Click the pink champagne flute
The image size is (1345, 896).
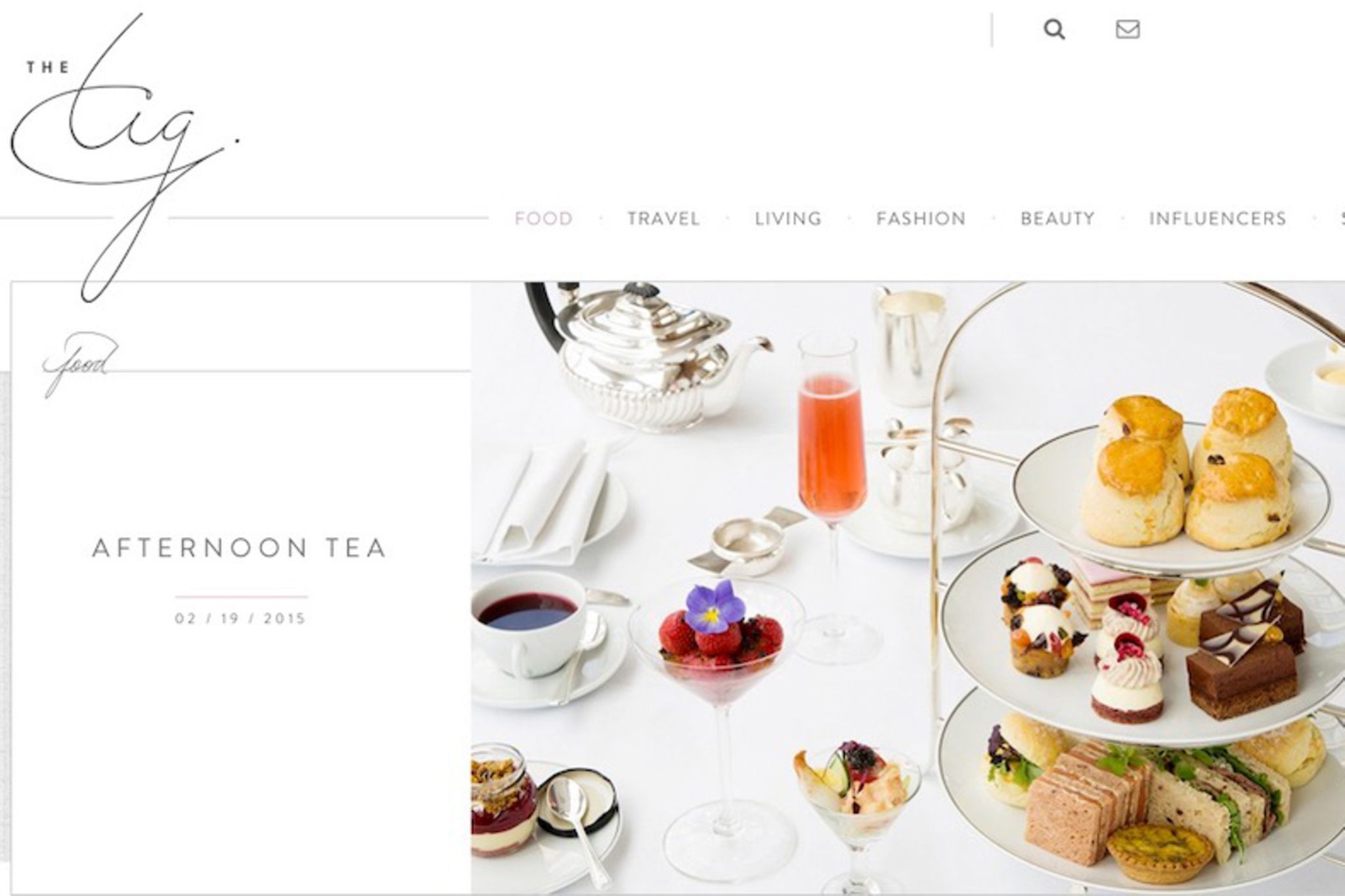(833, 492)
